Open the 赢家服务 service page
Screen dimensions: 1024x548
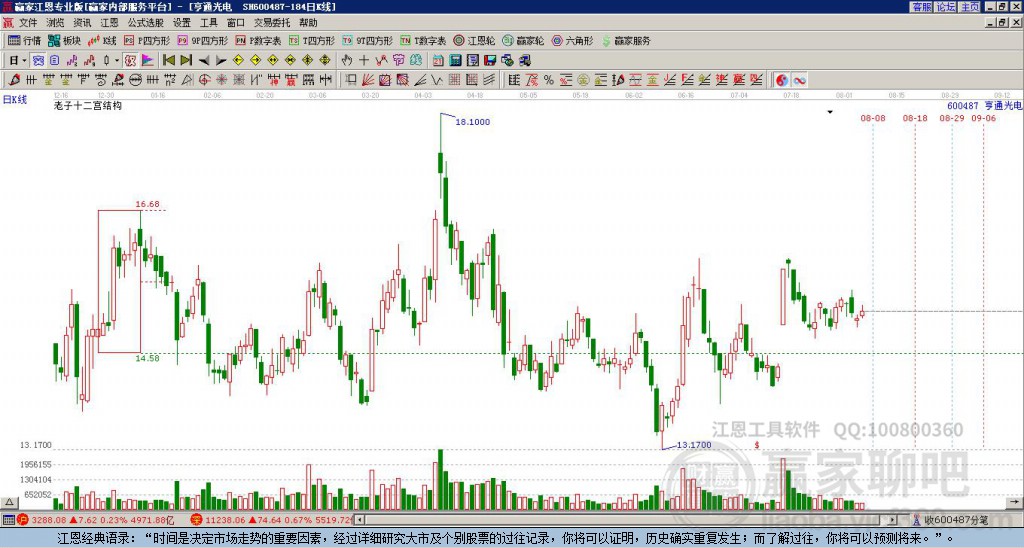click(625, 40)
